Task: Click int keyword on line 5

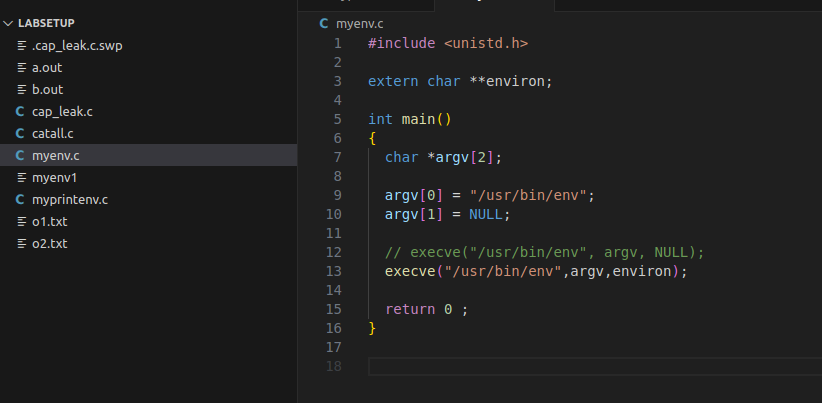Action: 381,119
